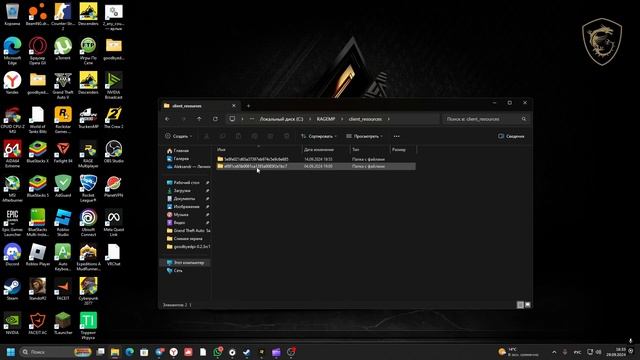The width and height of the screenshot is (640, 360).
Task: Click the Локальный диск (C:) breadcrumb
Action: [x=281, y=119]
